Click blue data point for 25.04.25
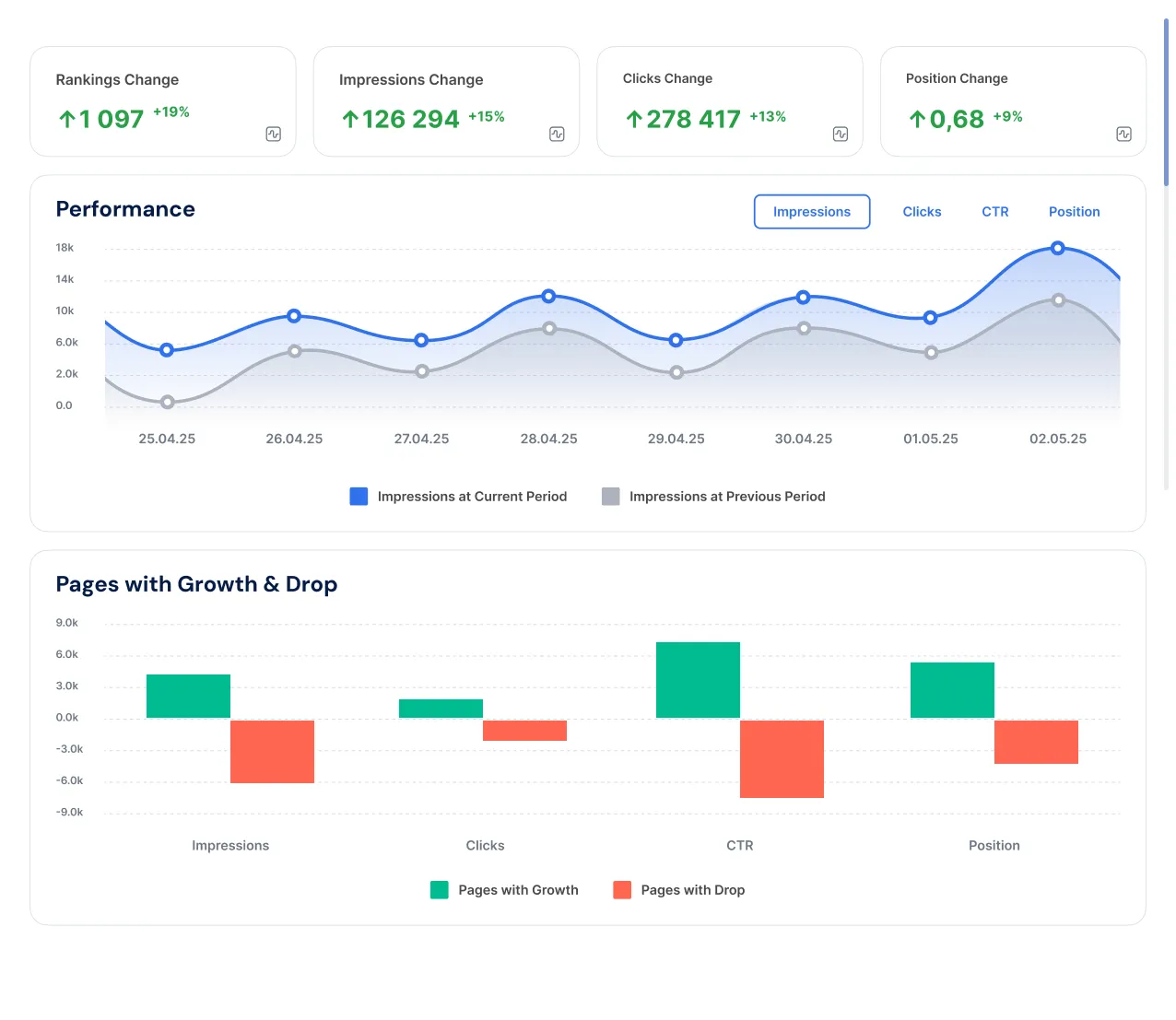 pos(167,350)
